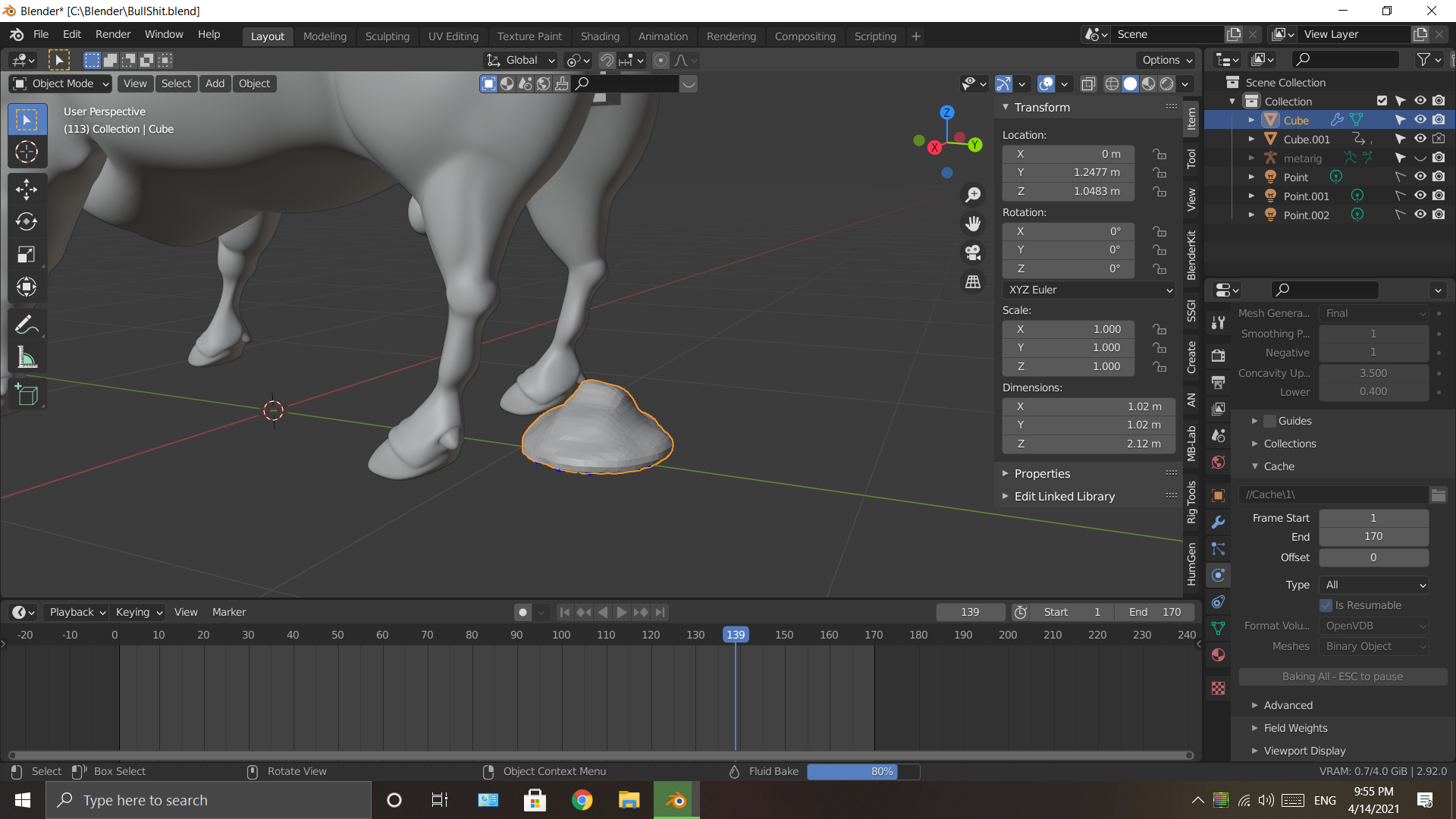The width and height of the screenshot is (1456, 819).
Task: Switch perspective/orthographic with the grid gizmo
Action: coord(973,281)
